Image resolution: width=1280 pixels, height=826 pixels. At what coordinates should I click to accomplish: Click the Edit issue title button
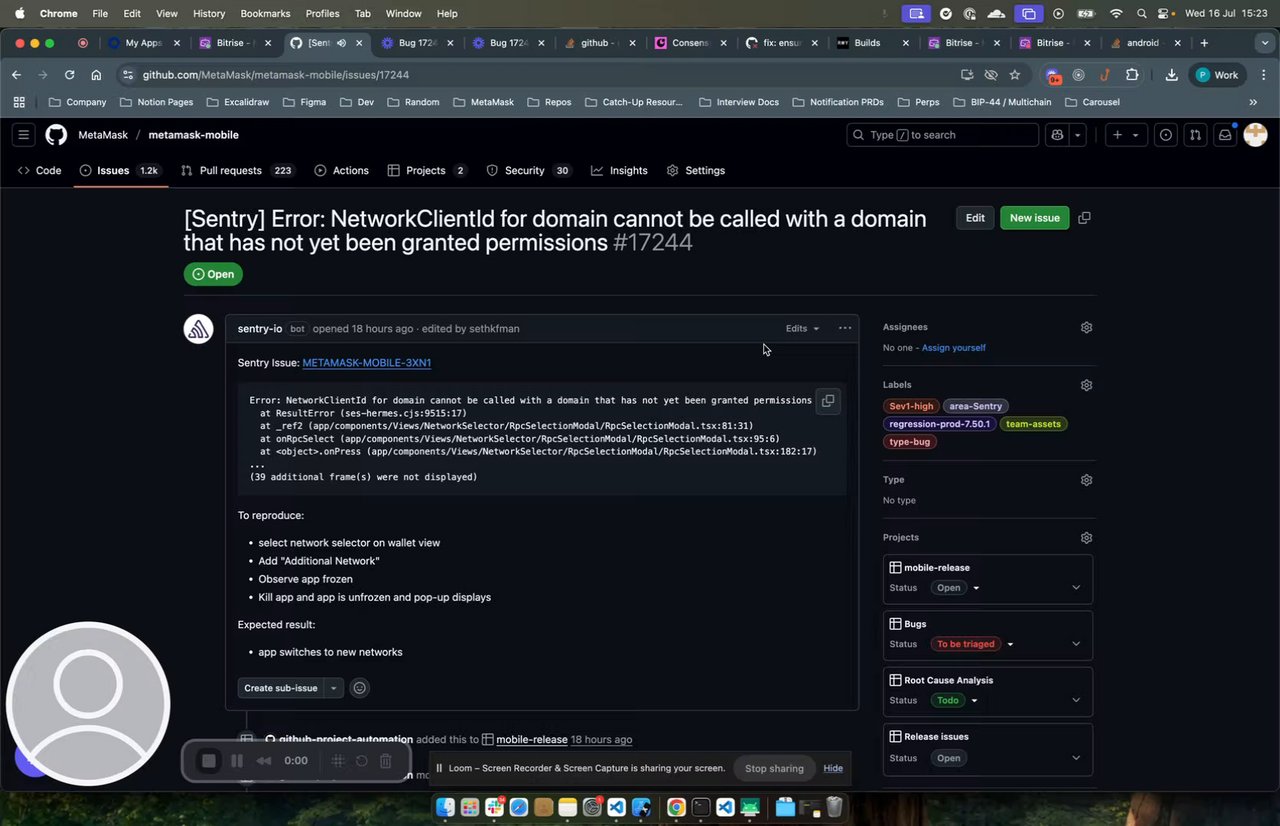975,218
